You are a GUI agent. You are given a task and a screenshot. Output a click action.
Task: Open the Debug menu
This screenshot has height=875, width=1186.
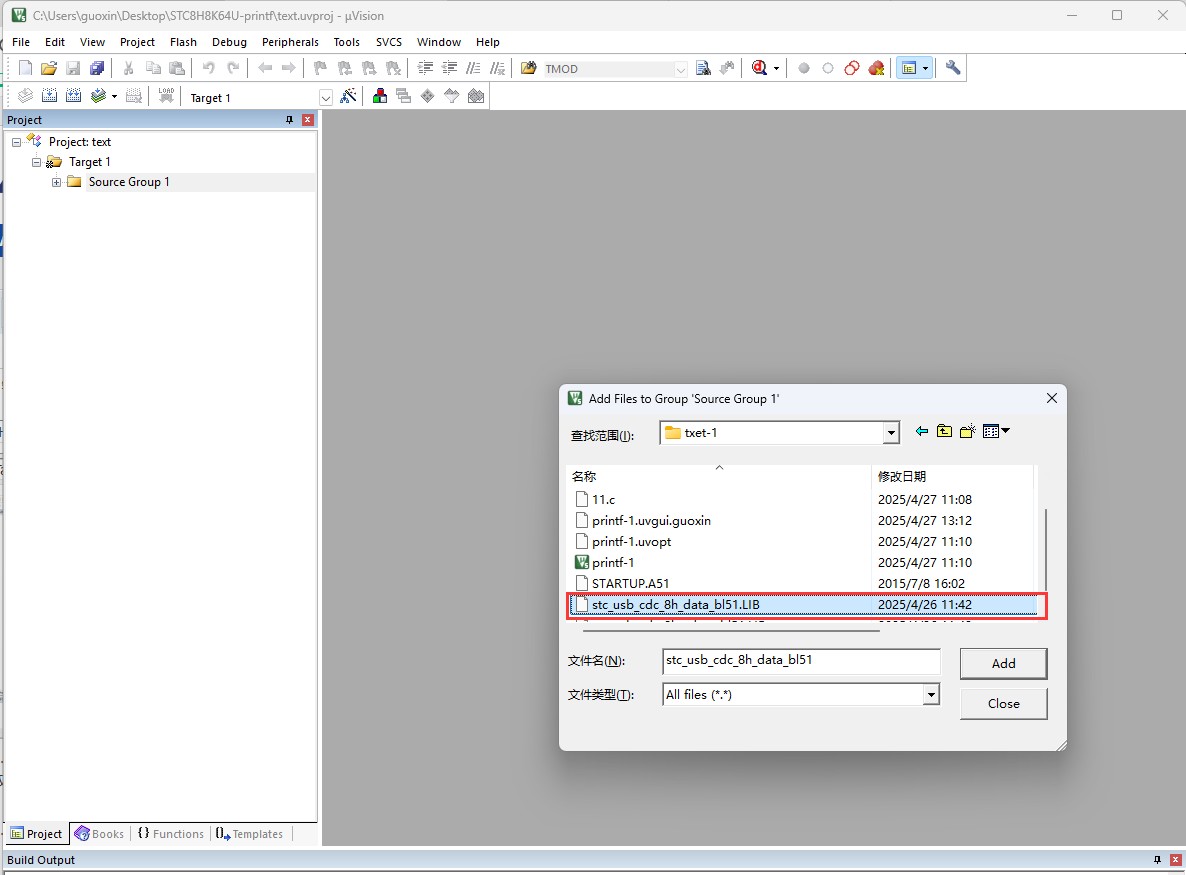click(x=229, y=42)
